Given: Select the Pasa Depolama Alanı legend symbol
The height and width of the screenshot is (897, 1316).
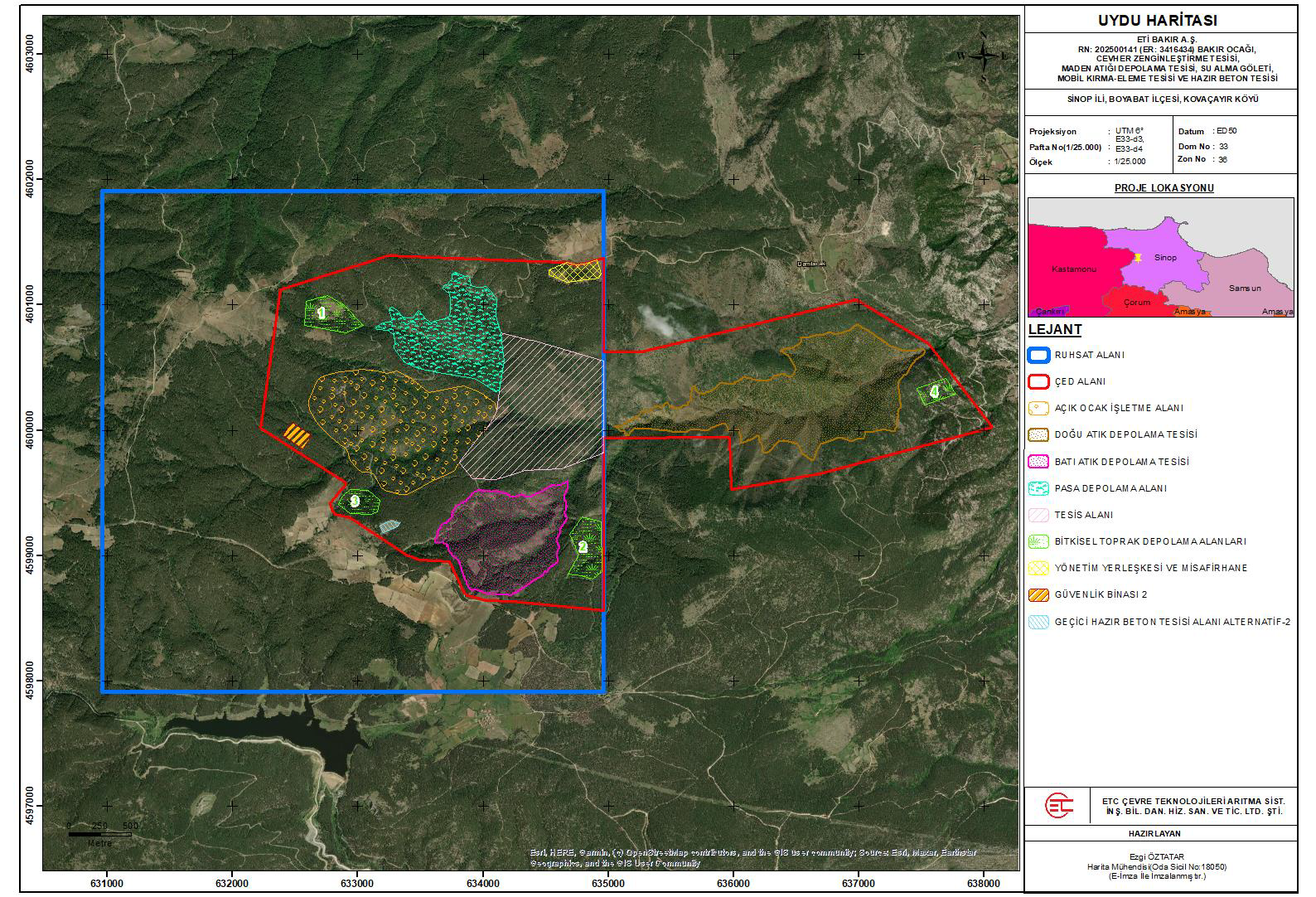Looking at the screenshot, I should point(1038,488).
